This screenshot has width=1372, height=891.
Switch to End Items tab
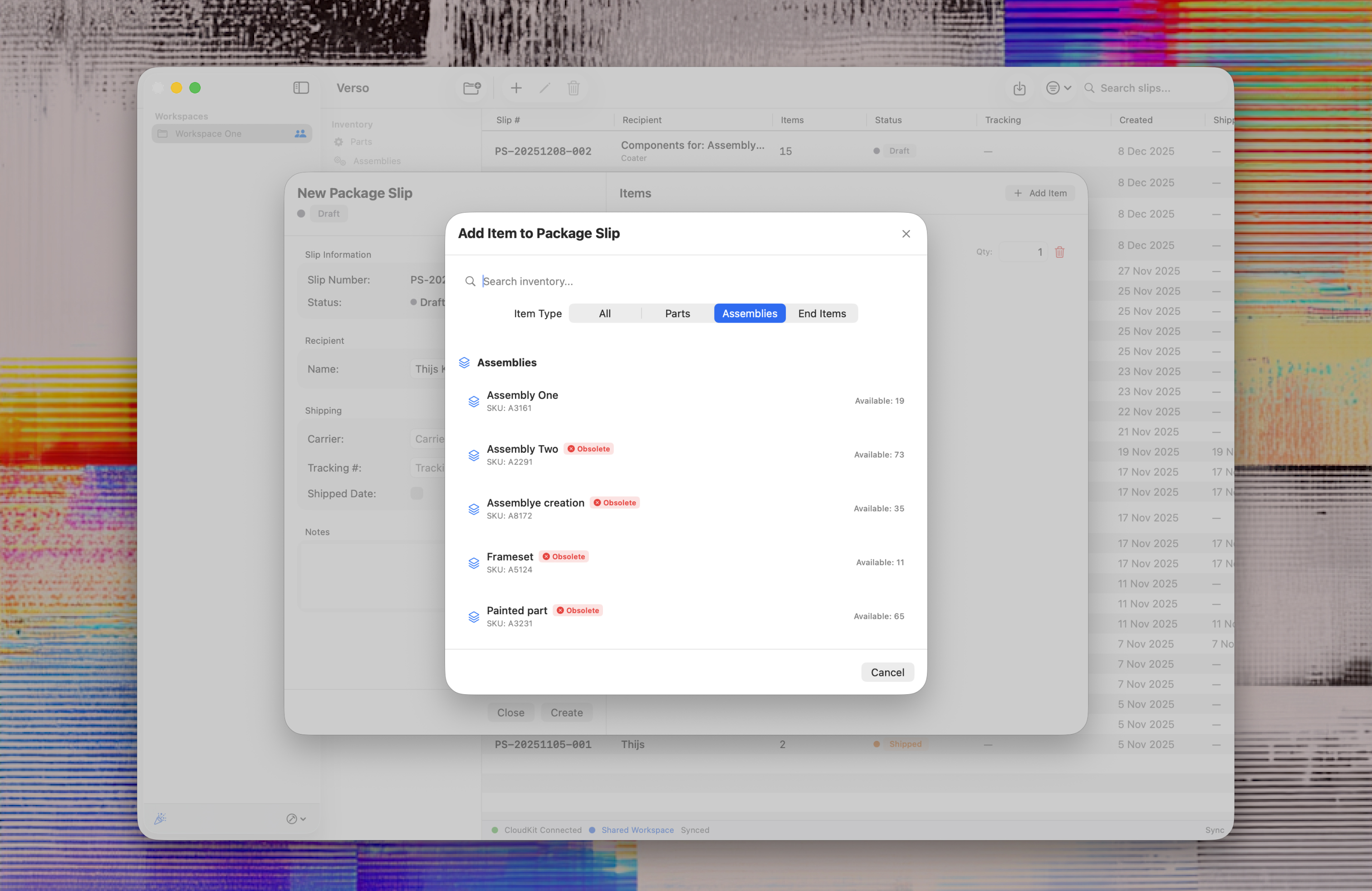[x=822, y=313]
